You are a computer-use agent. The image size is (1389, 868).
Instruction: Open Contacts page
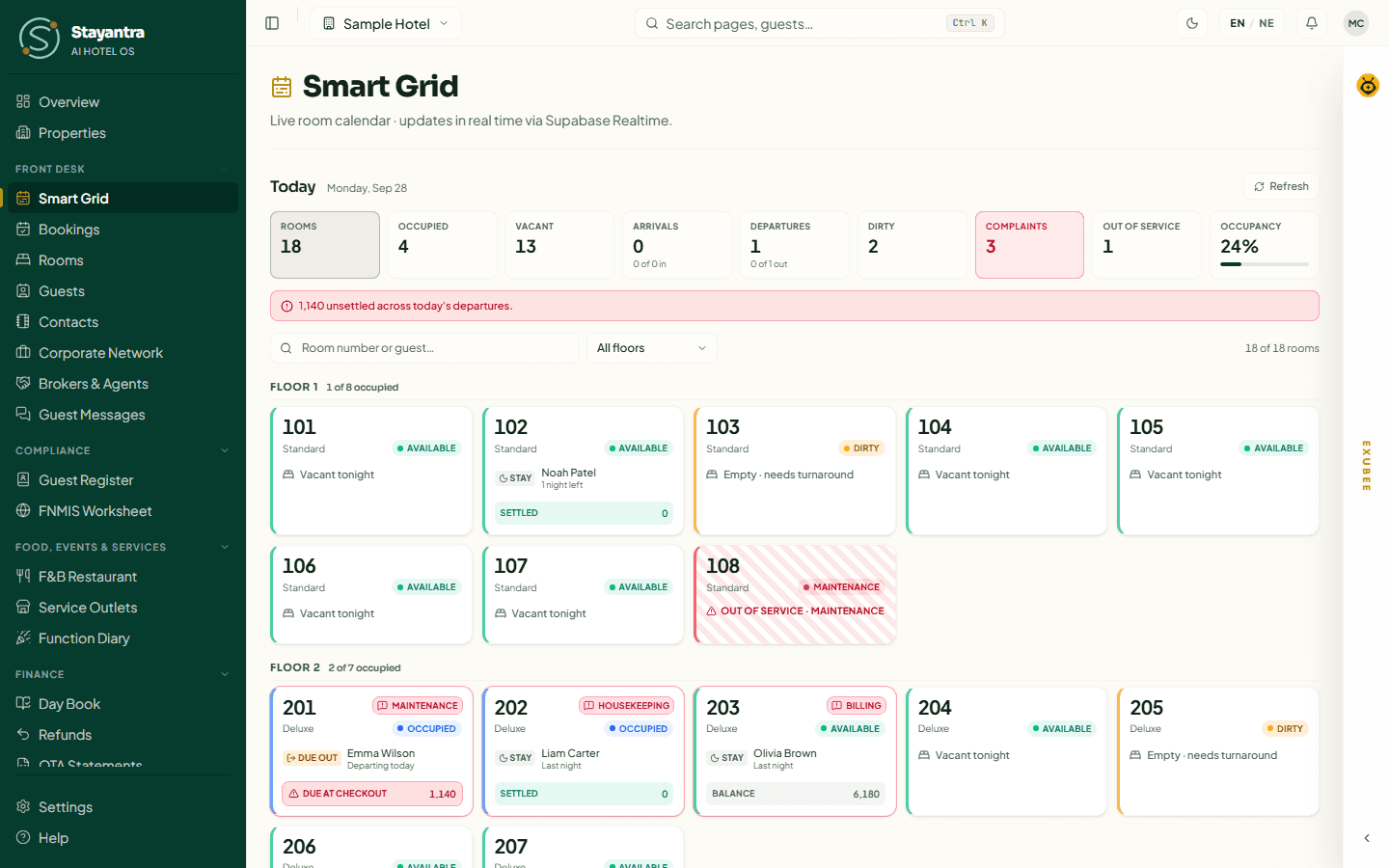click(x=123, y=322)
